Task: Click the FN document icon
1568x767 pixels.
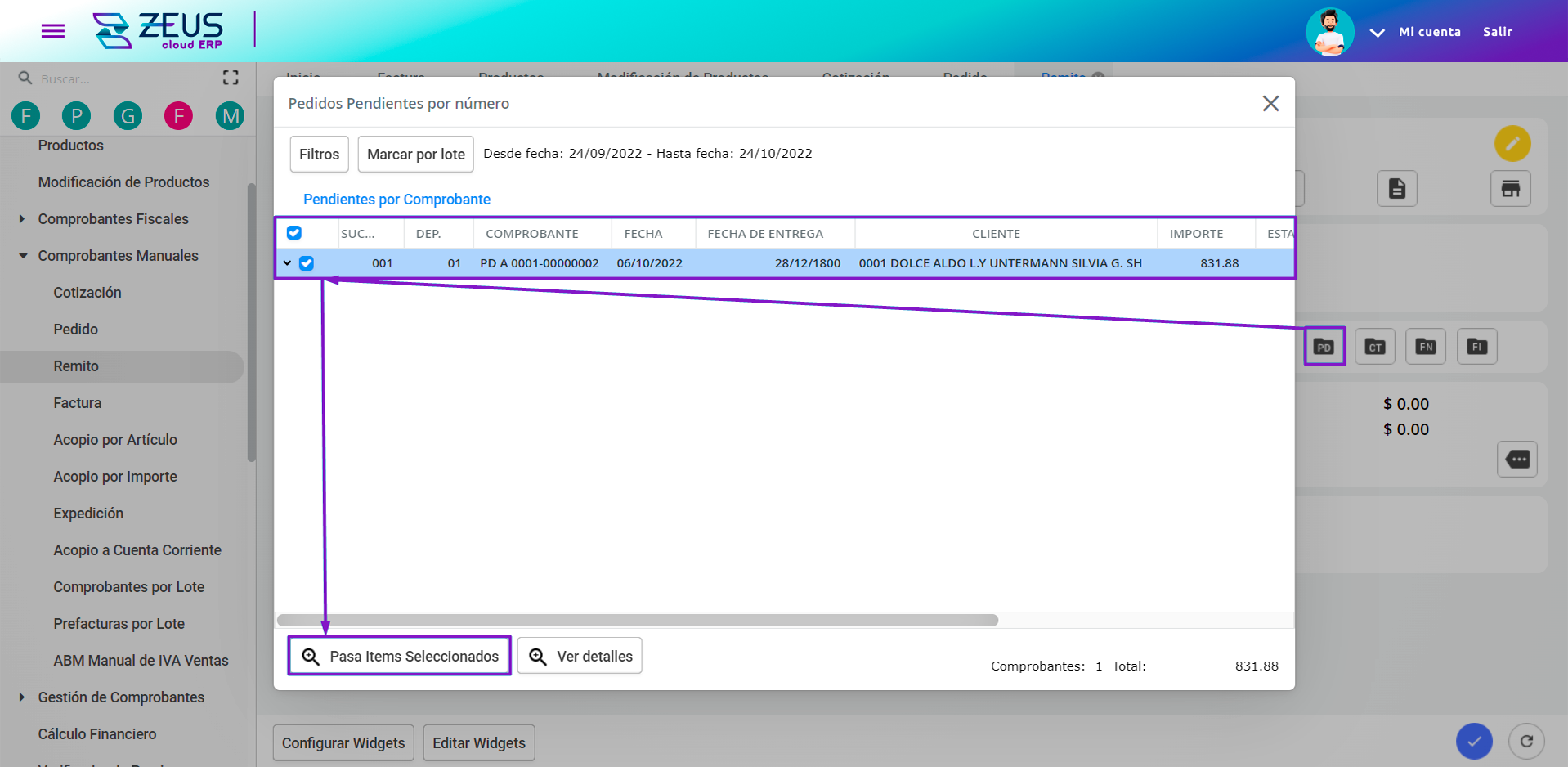Action: (1426, 347)
